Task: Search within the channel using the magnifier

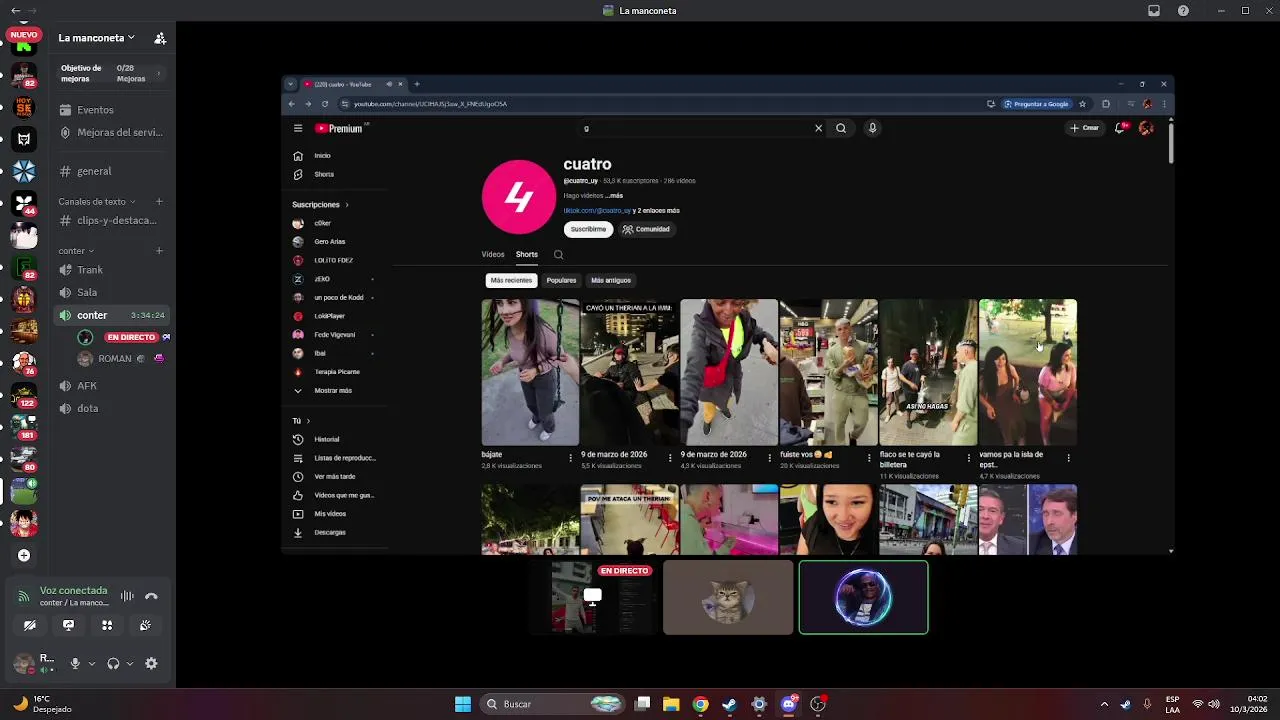Action: click(x=558, y=254)
